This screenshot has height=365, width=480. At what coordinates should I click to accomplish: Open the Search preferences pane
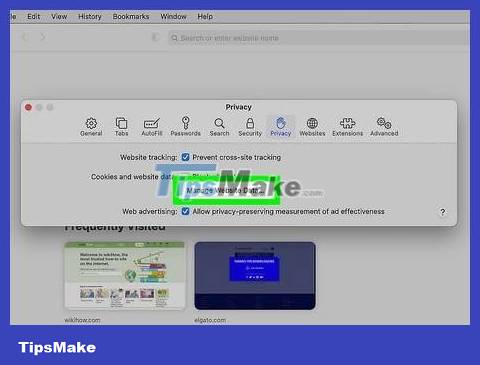[219, 127]
